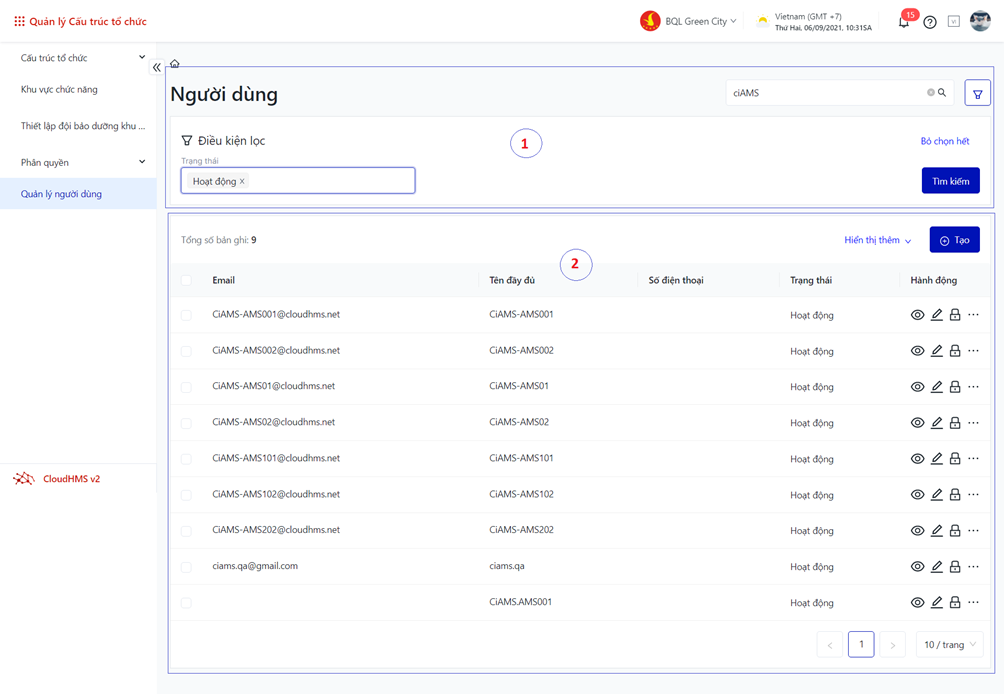The height and width of the screenshot is (694, 1004).
Task: Remove the Hoạt động filter tag
Action: coord(242,182)
